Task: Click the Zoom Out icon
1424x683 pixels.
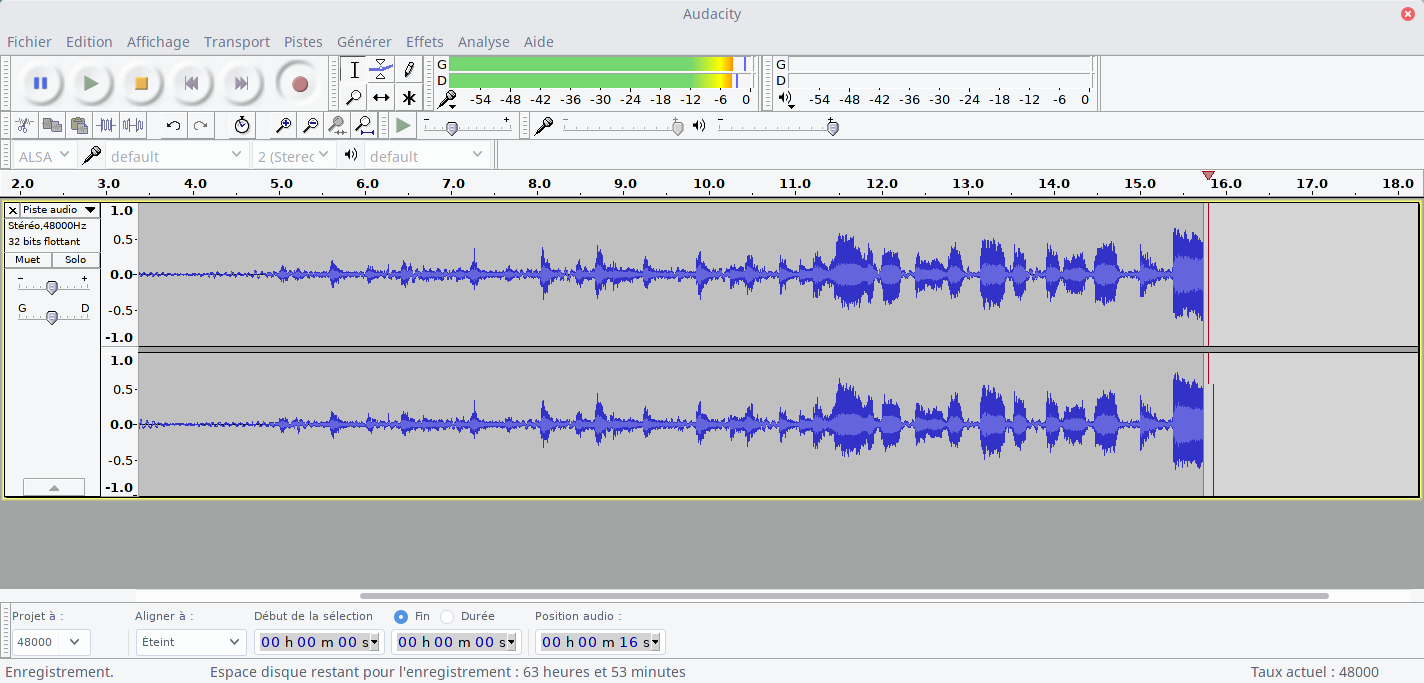Action: click(x=311, y=125)
